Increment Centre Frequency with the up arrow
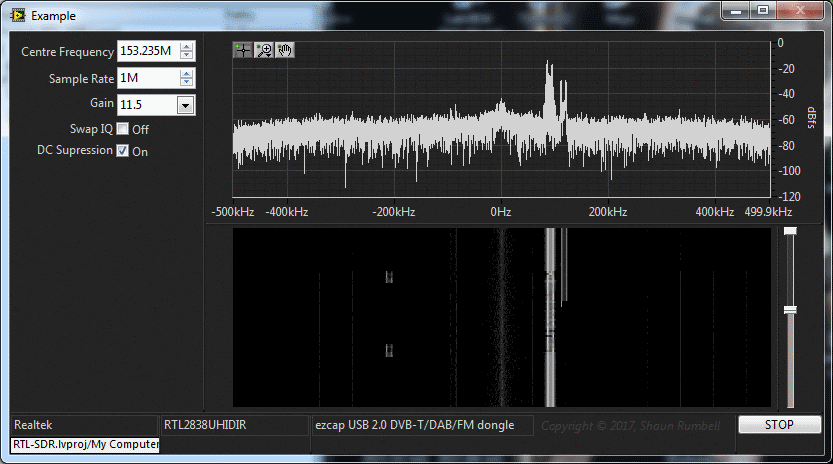The image size is (833, 464). point(187,47)
